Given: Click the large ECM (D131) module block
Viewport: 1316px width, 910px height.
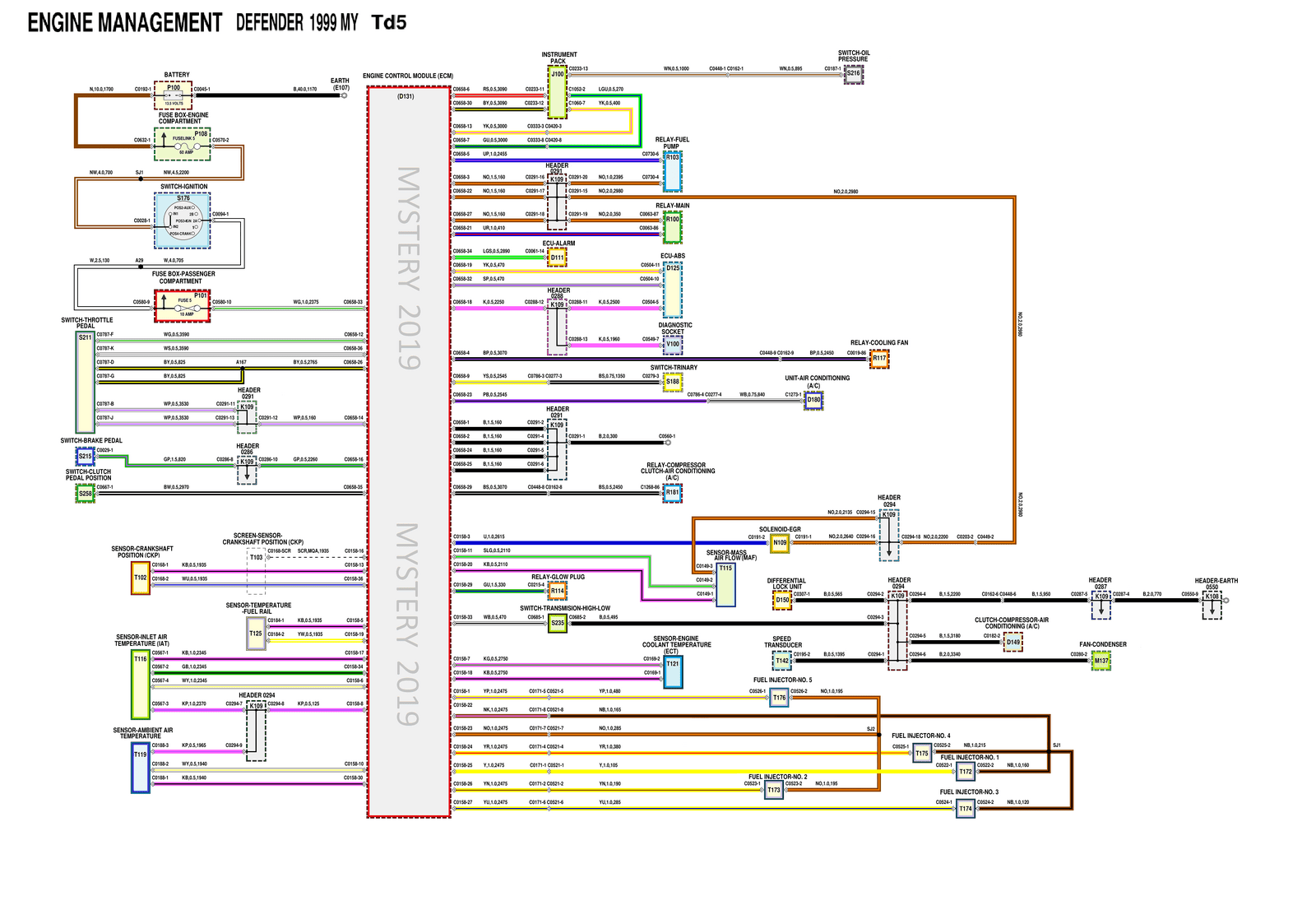Looking at the screenshot, I should (409, 452).
